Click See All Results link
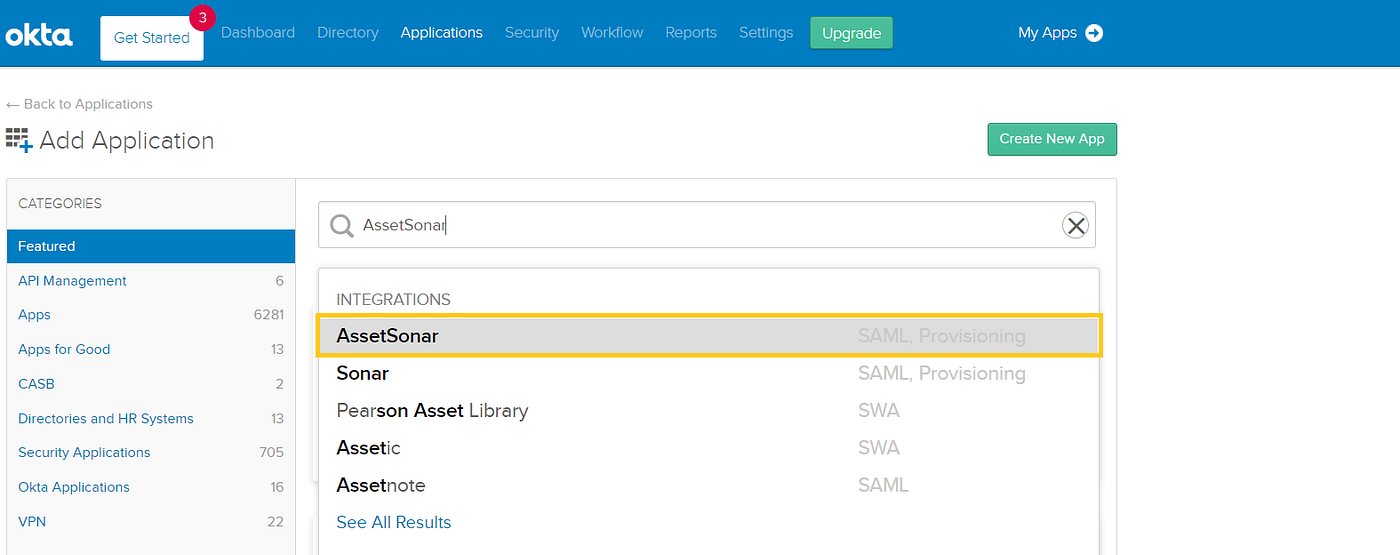Image resolution: width=1400 pixels, height=555 pixels. click(394, 522)
